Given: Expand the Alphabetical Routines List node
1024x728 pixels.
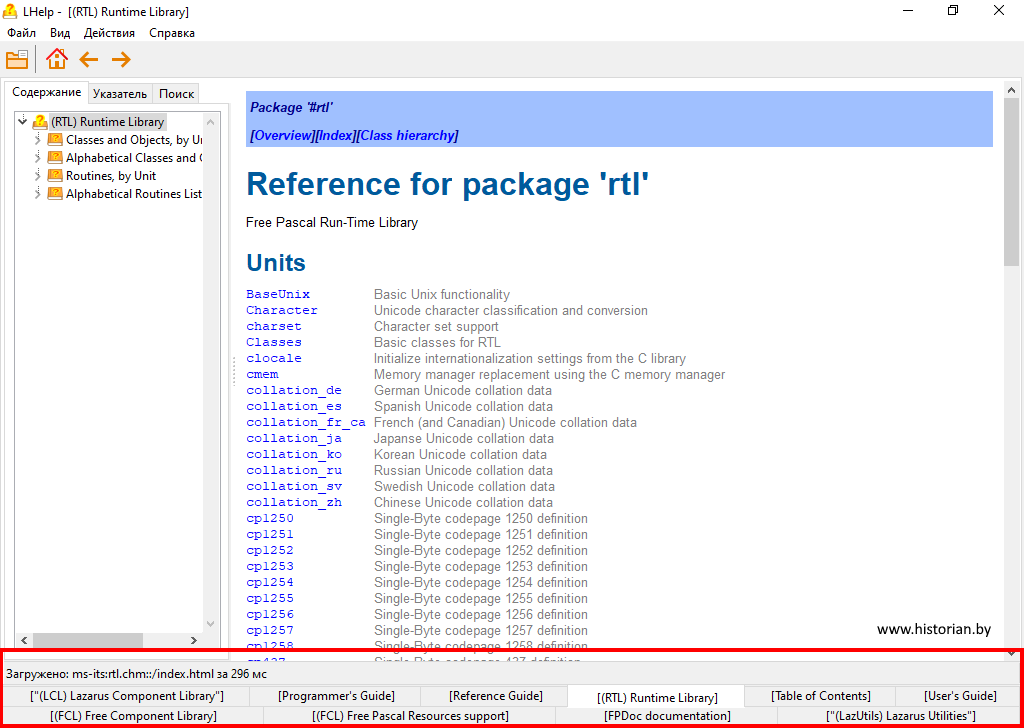Looking at the screenshot, I should pos(38,194).
